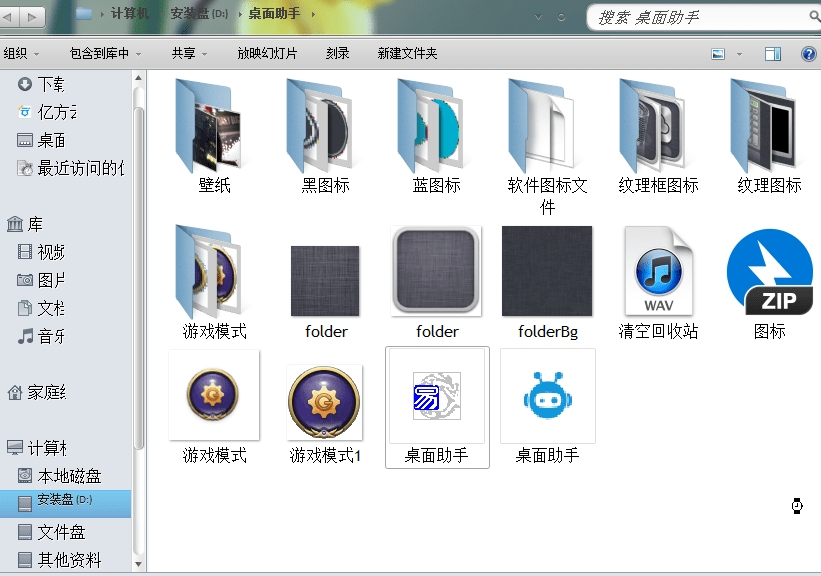Screen dimensions: 821x576
Task: Select the folderBg image file
Action: pos(547,271)
